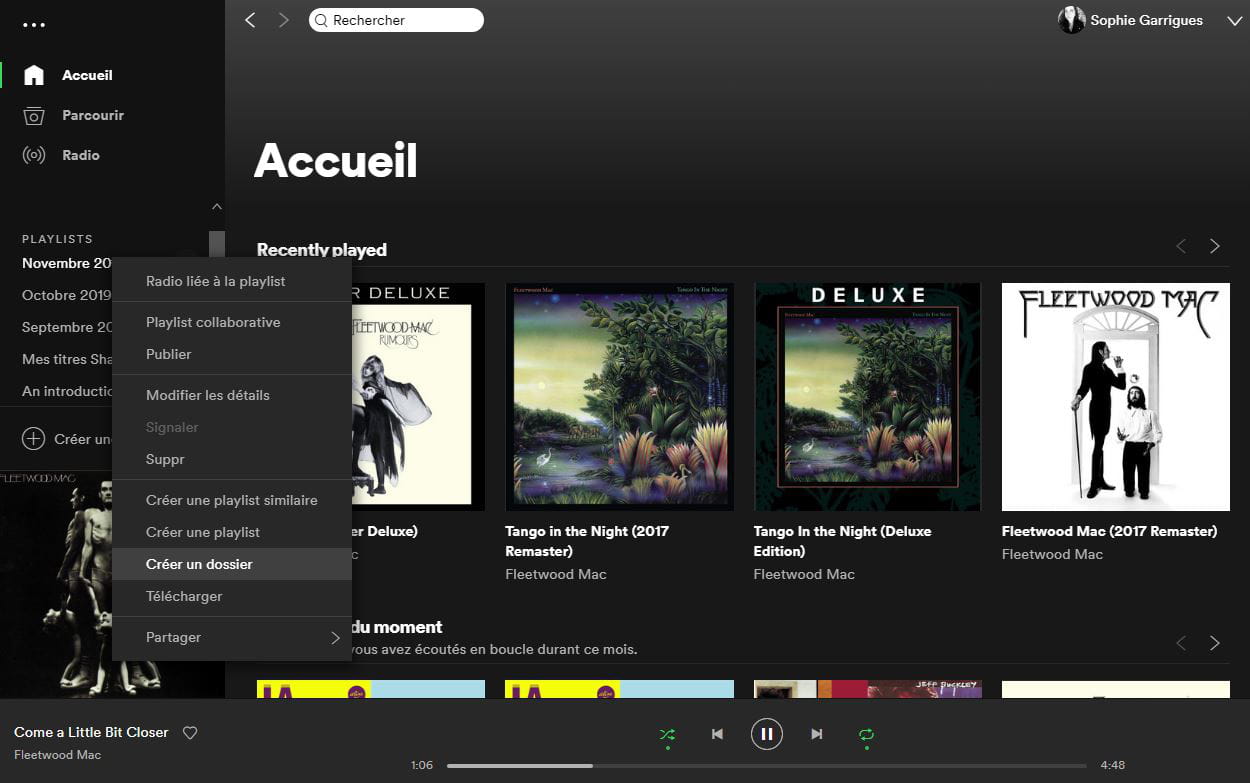Click Tango In the Night (Deluxe Edition) title
Screen dimensions: 1250x783
[842, 541]
